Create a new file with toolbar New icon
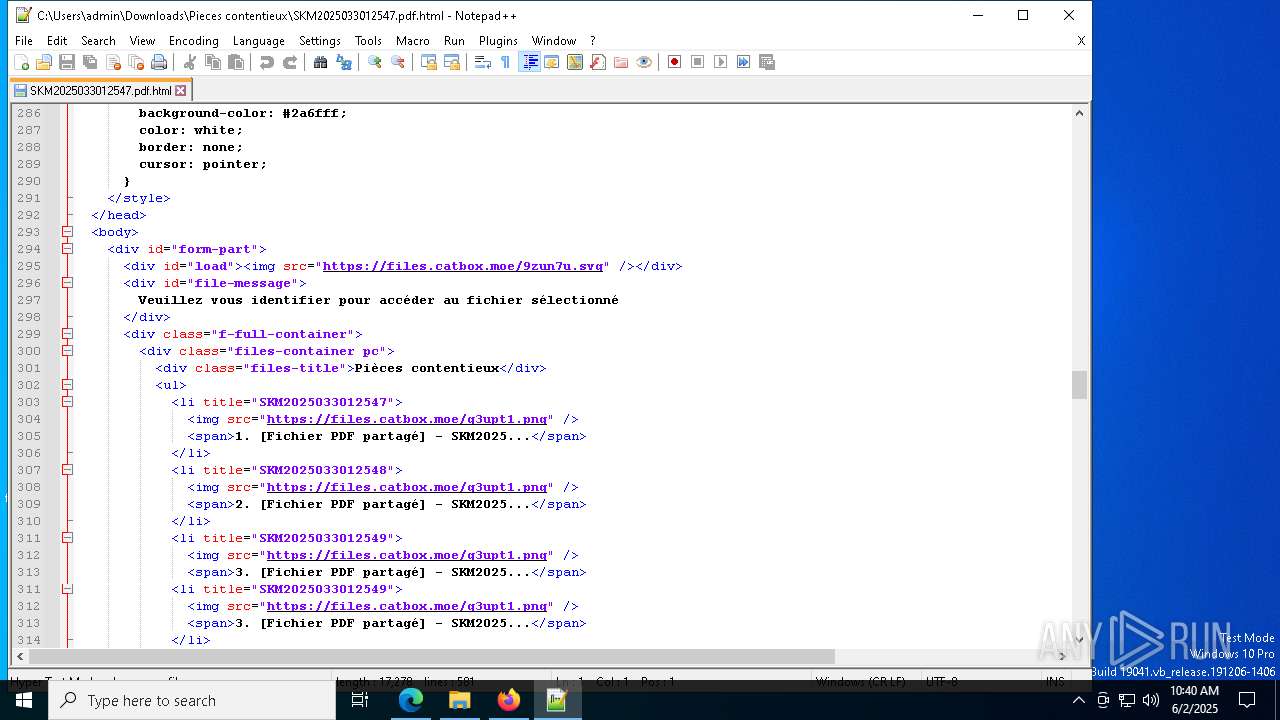This screenshot has height=720, width=1280. pos(21,62)
